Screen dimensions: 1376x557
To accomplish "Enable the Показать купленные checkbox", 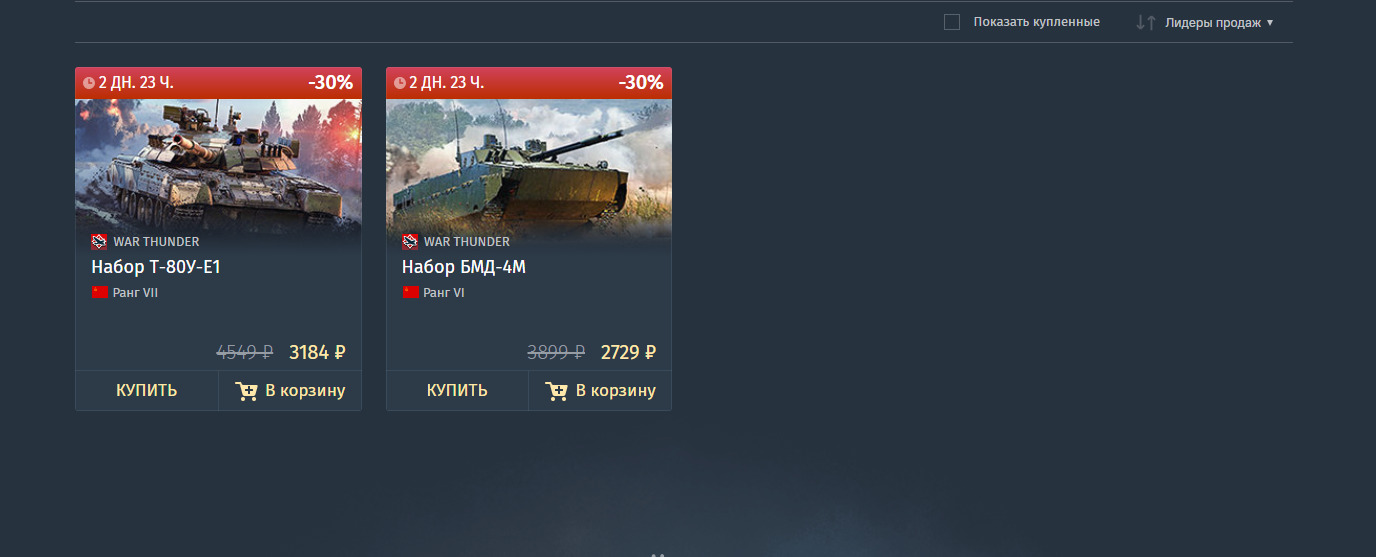I will click(x=952, y=22).
